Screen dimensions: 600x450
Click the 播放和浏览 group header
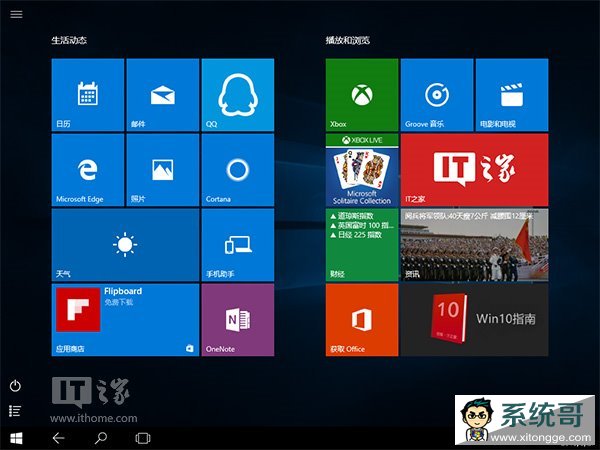click(347, 40)
